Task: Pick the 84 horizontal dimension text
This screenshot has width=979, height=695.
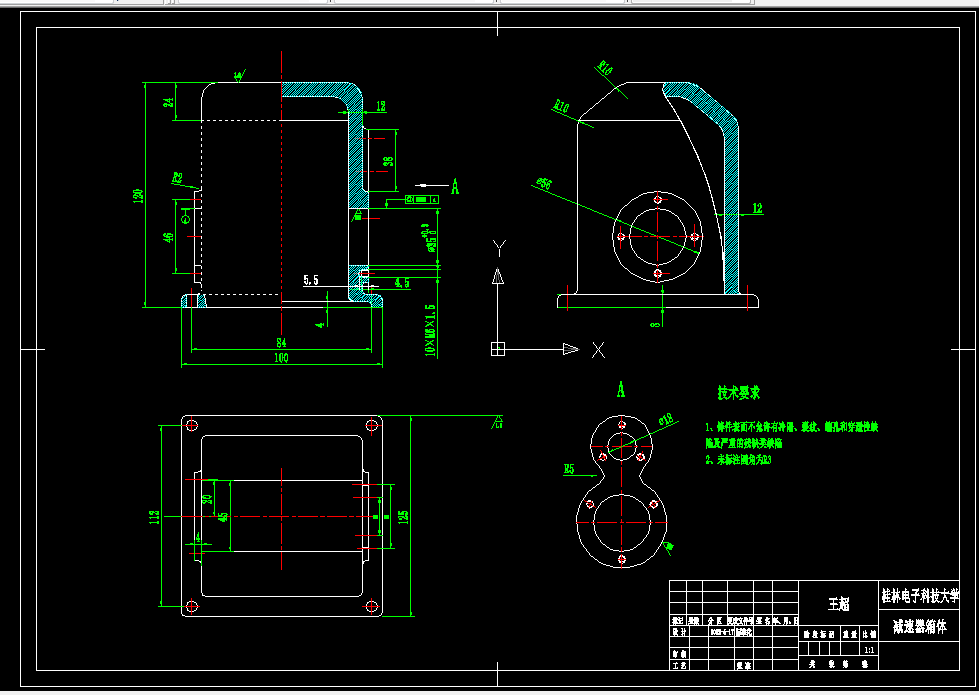Action: tap(282, 342)
